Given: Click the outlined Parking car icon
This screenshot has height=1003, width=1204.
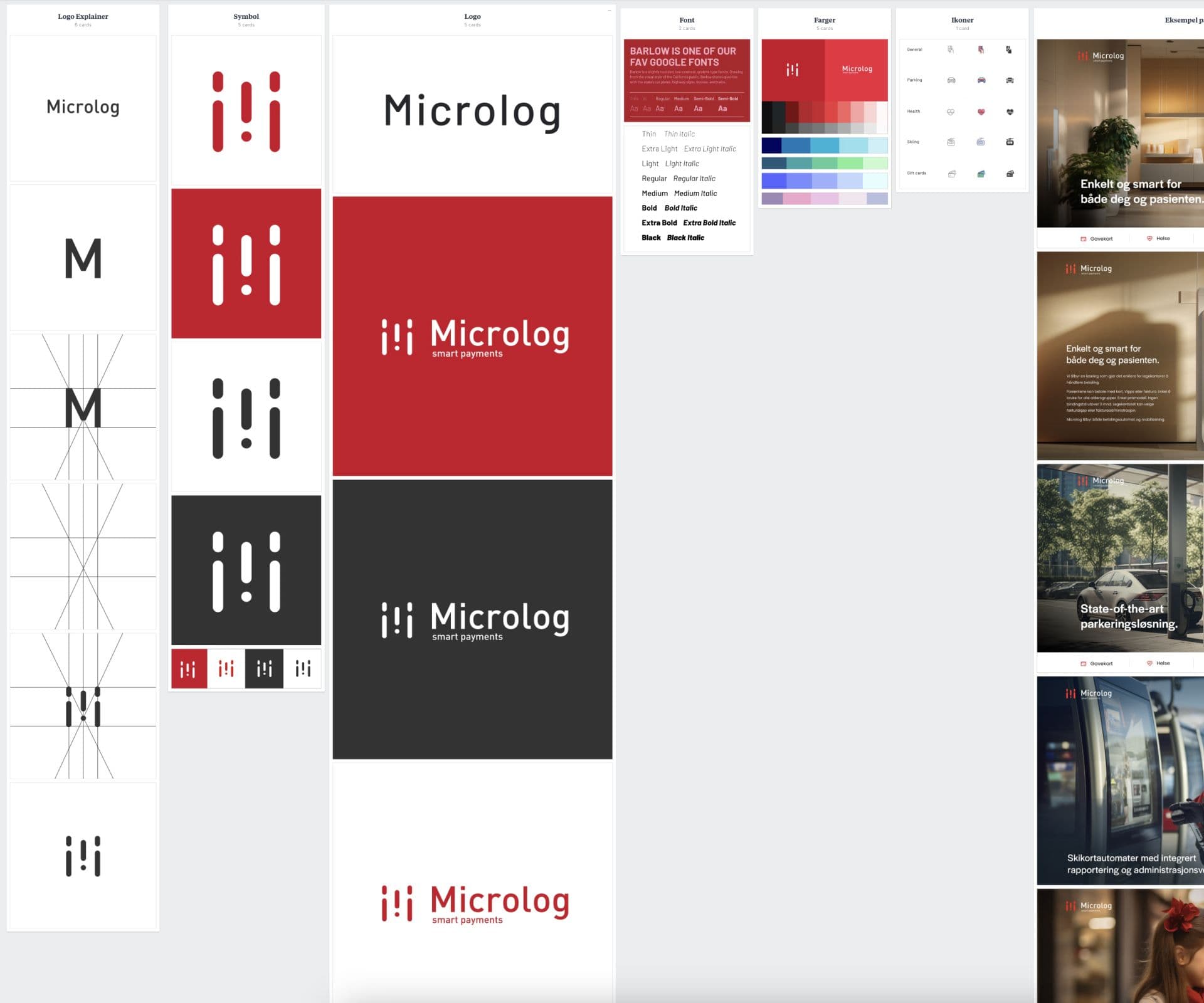Looking at the screenshot, I should 951,80.
